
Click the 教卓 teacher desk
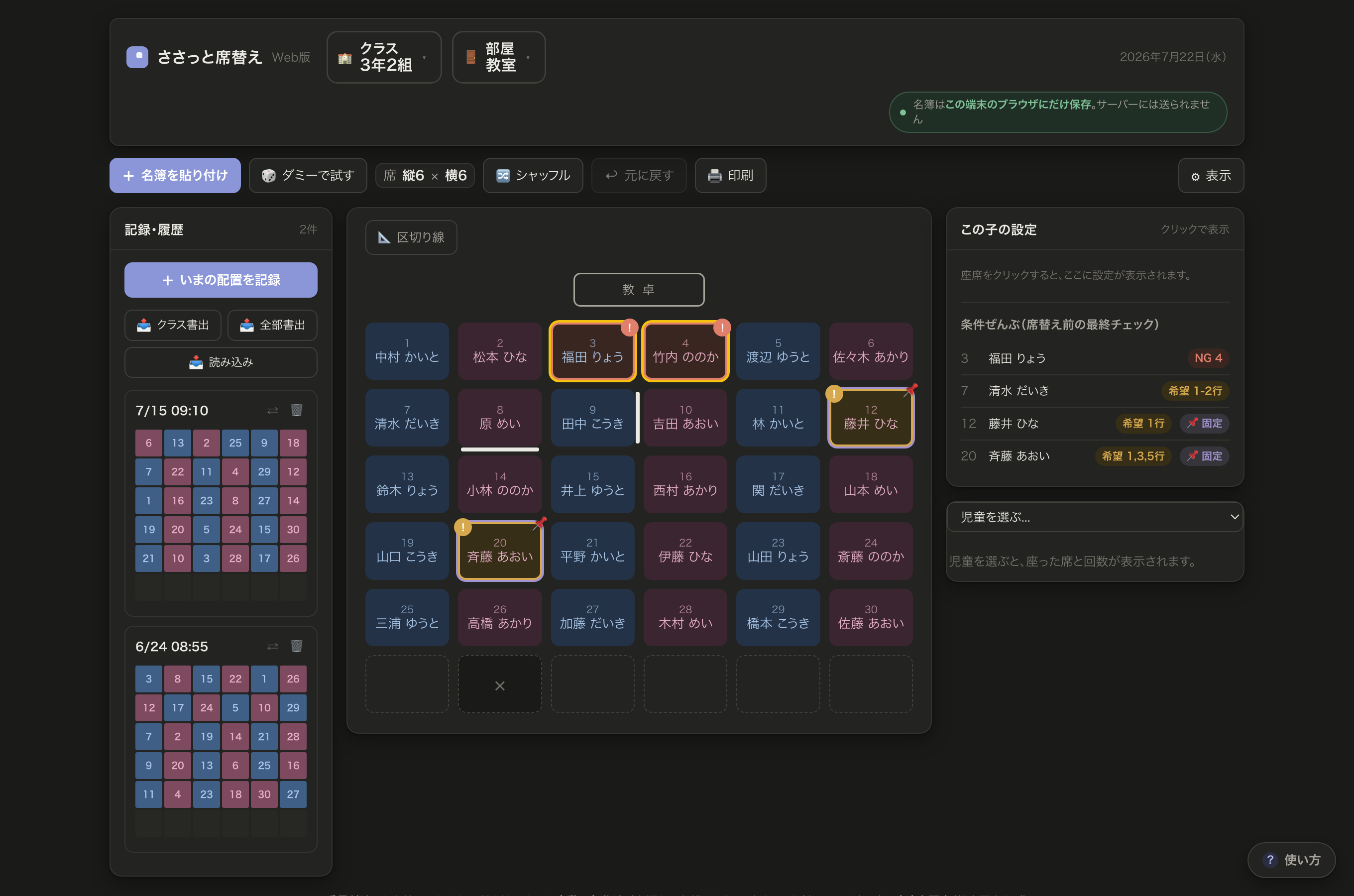(x=639, y=290)
